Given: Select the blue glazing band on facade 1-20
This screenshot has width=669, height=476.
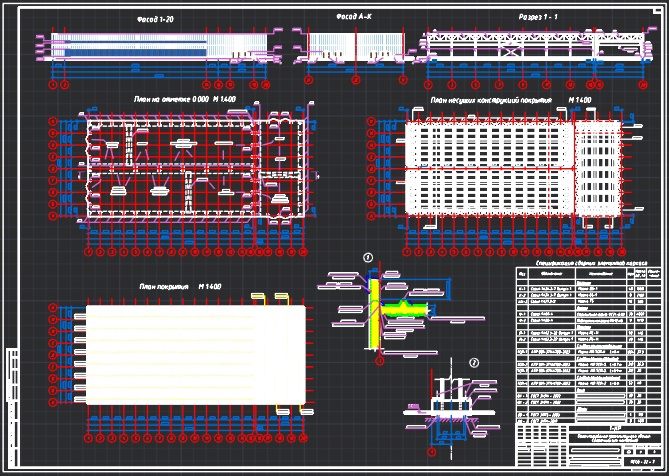Looking at the screenshot, I should click(137, 53).
